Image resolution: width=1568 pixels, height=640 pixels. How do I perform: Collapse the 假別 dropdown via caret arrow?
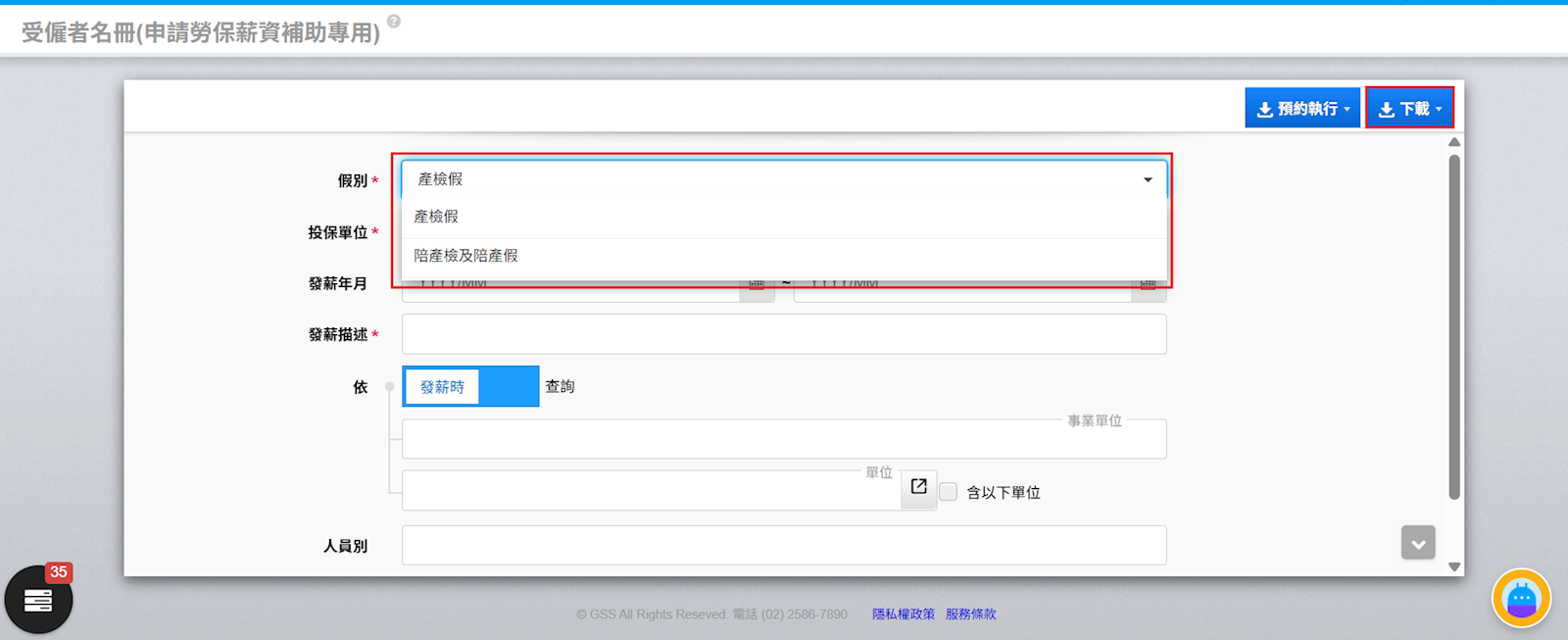[x=1148, y=179]
